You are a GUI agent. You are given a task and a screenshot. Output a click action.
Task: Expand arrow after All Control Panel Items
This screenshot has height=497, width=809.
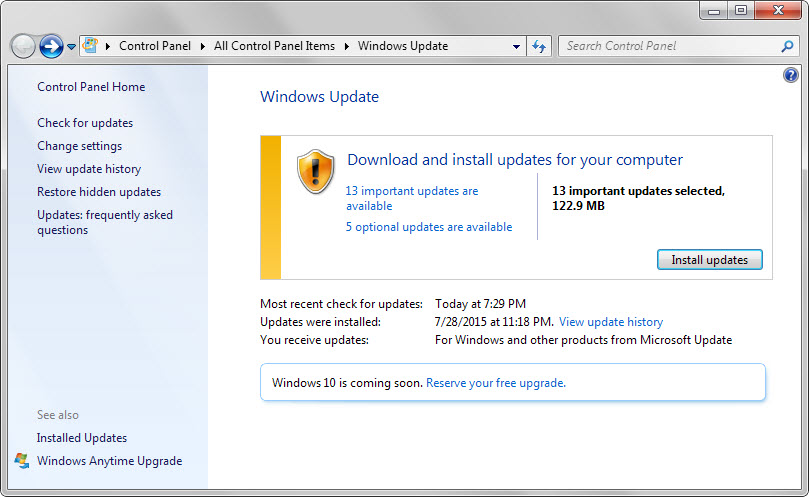pos(347,46)
